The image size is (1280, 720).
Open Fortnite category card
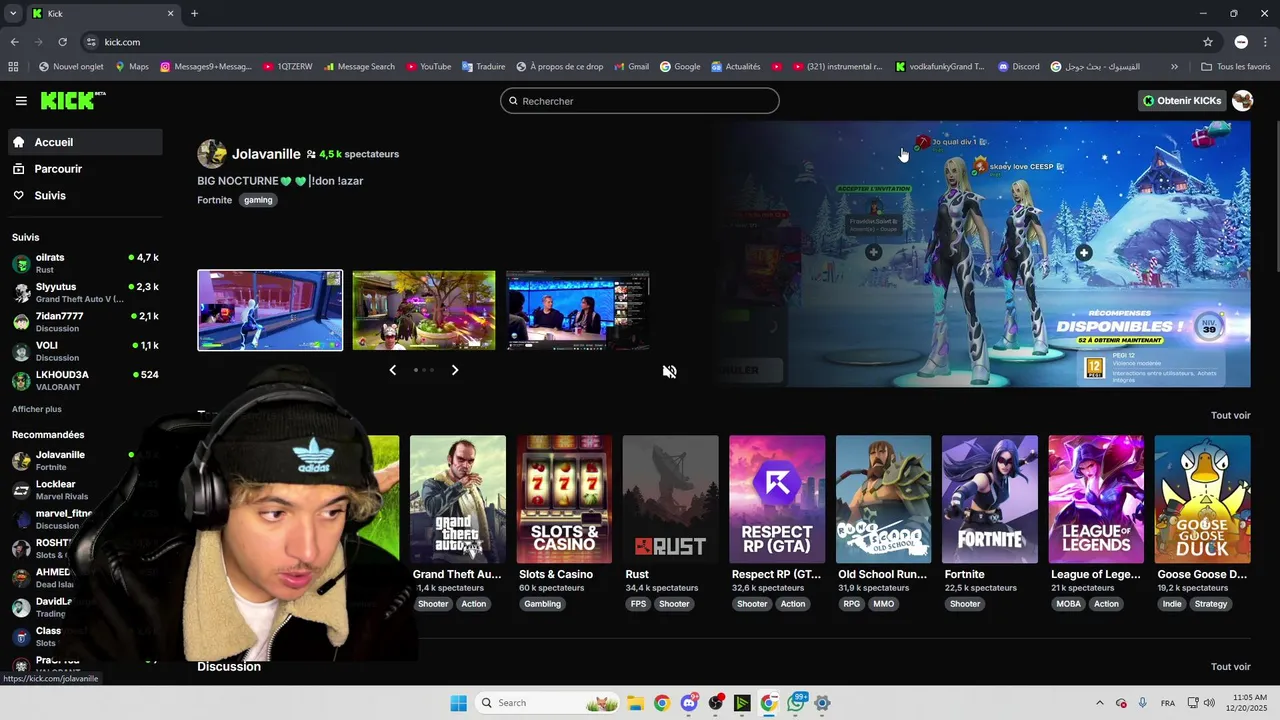990,499
